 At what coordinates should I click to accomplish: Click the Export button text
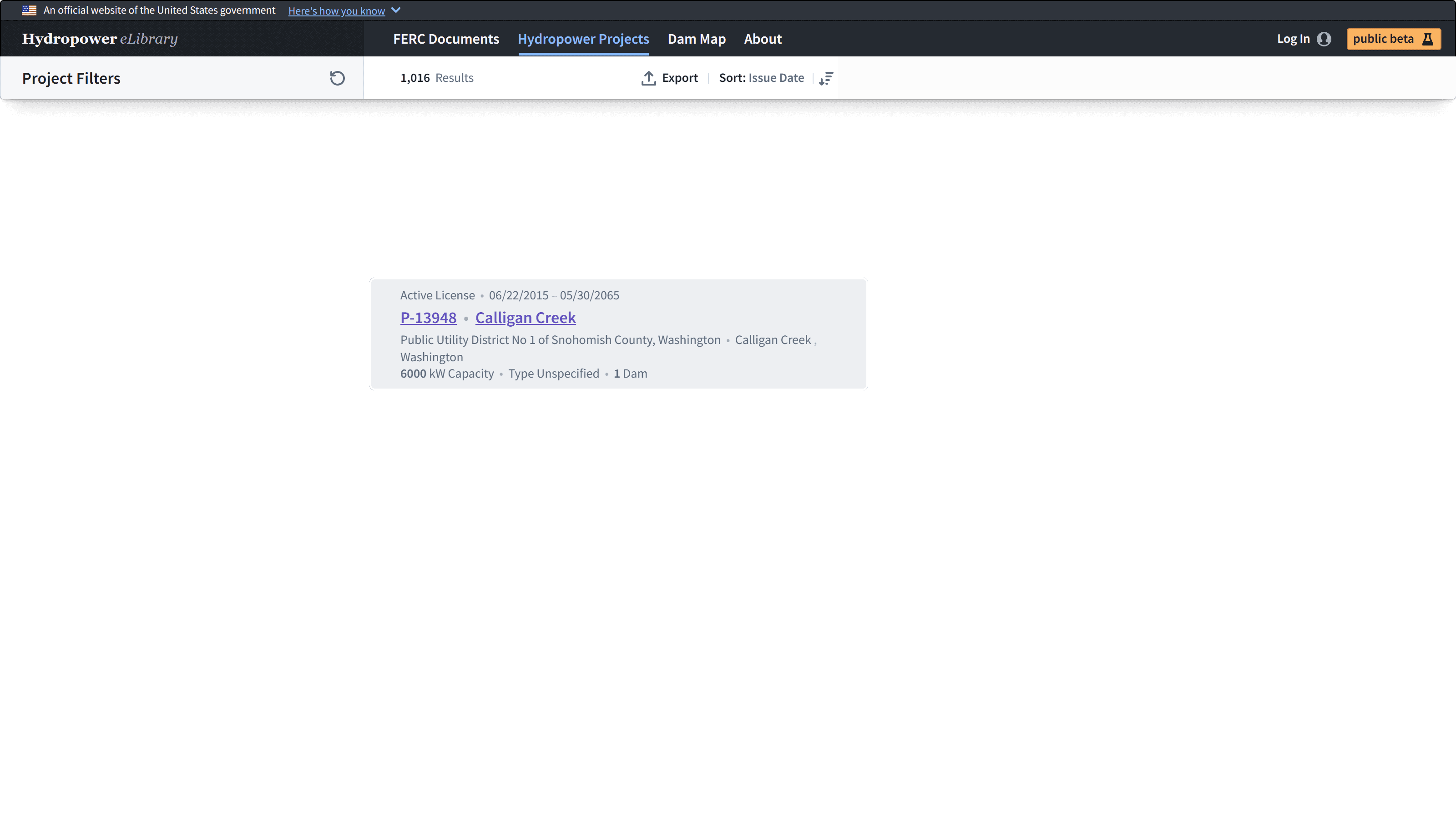coord(679,78)
